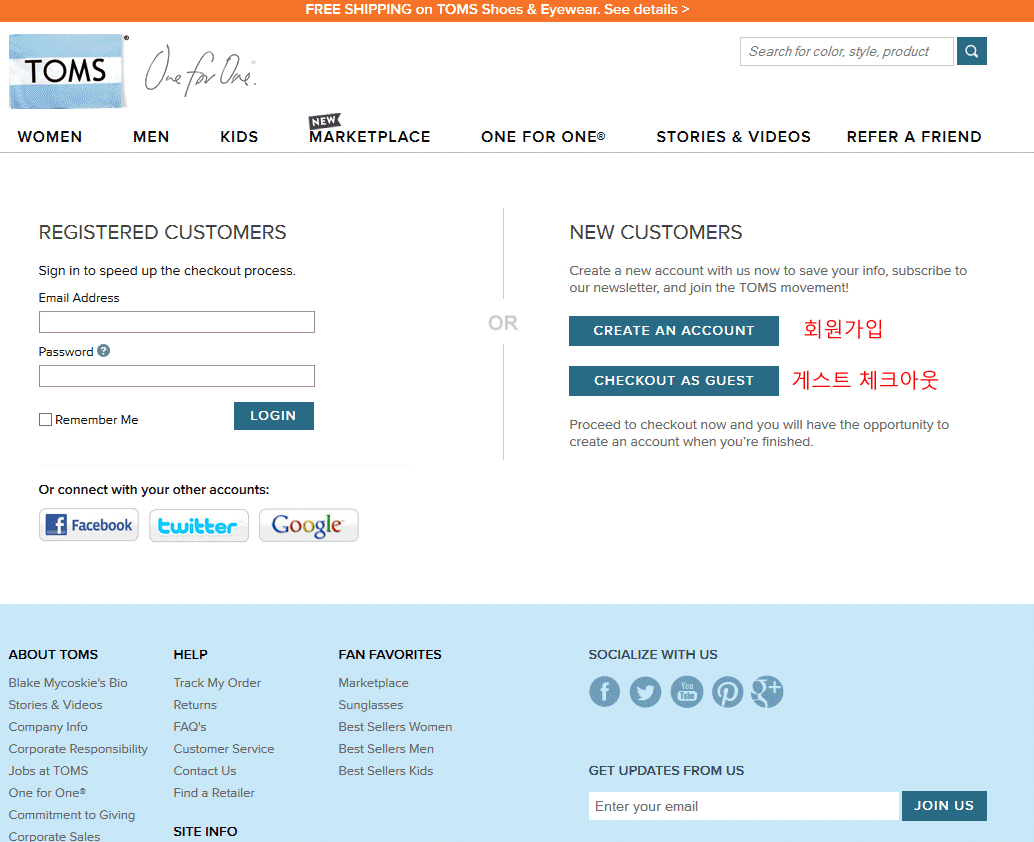Viewport: 1034px width, 842px height.
Task: Open the MARKETPLACE navigation menu
Action: 370,137
